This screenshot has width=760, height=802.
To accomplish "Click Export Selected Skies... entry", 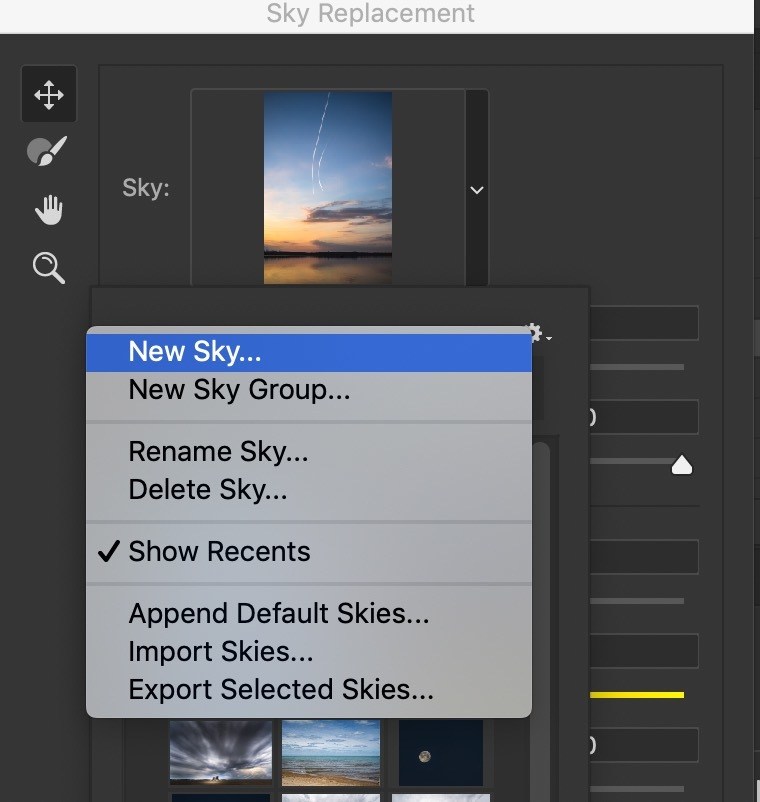I will click(x=281, y=690).
